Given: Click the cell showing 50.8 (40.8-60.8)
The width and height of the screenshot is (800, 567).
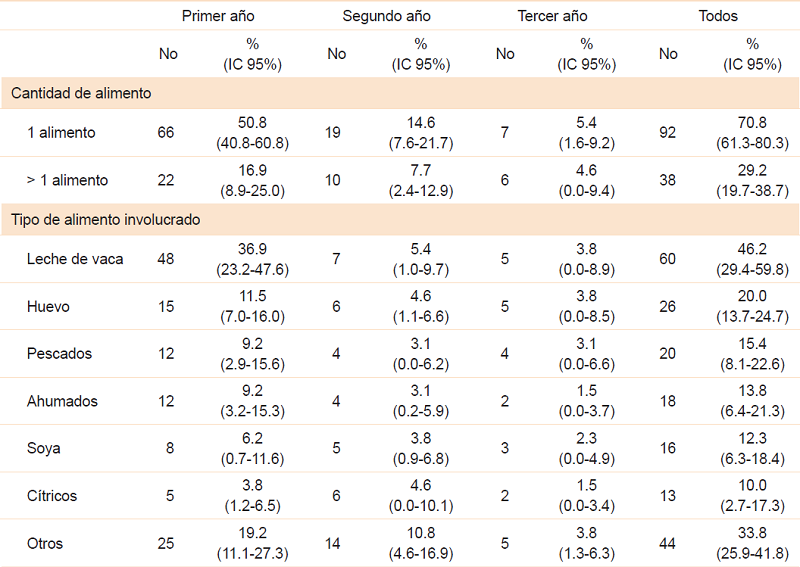Looking at the screenshot, I should point(252,133).
